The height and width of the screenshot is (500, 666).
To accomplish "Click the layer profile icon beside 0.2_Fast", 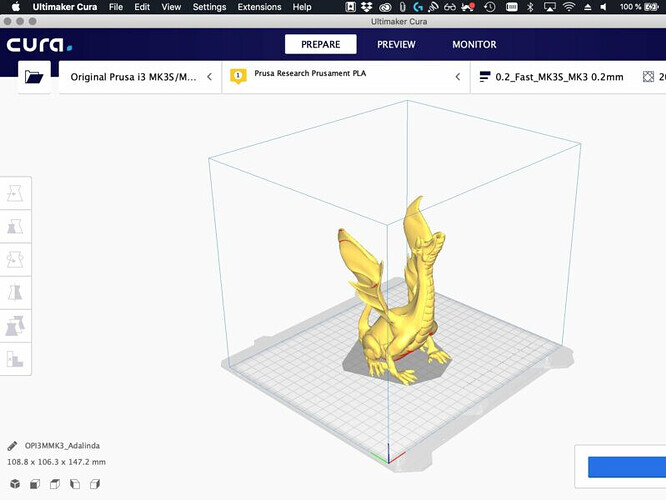I will [x=485, y=77].
